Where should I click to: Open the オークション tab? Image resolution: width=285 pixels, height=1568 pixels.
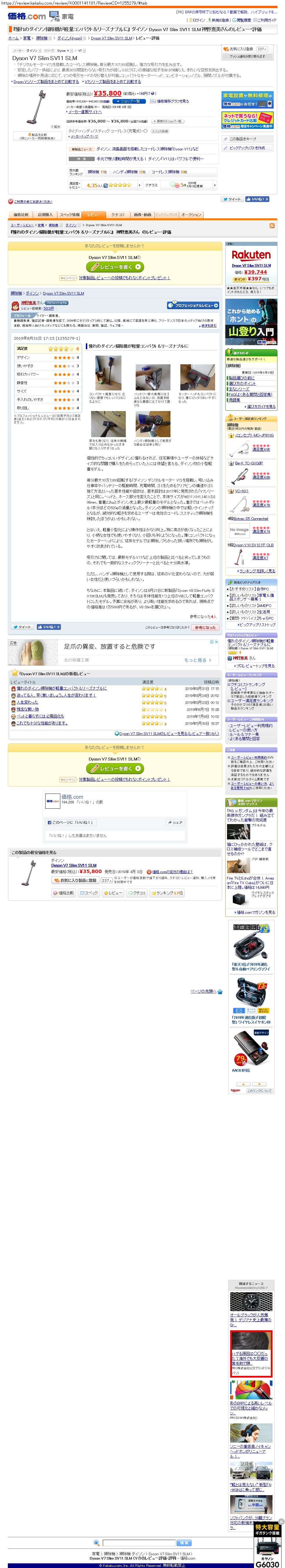tap(191, 214)
